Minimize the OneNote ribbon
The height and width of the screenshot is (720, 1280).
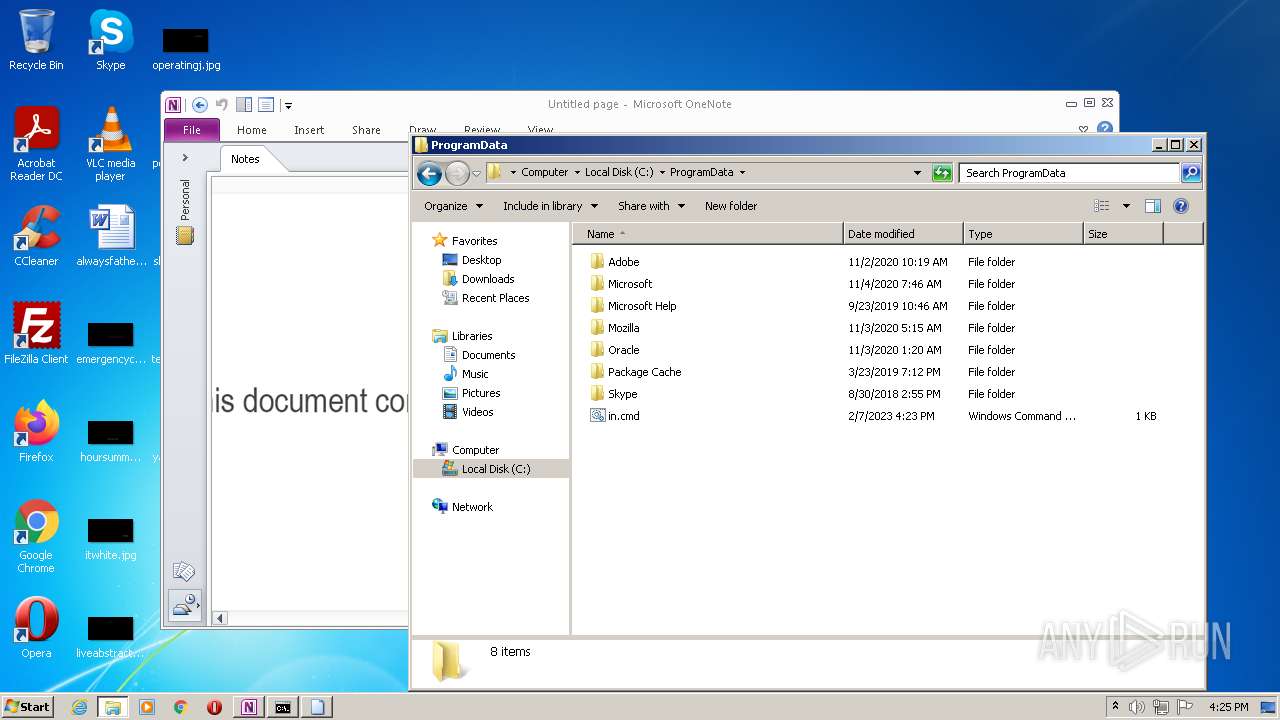pyautogui.click(x=1083, y=129)
